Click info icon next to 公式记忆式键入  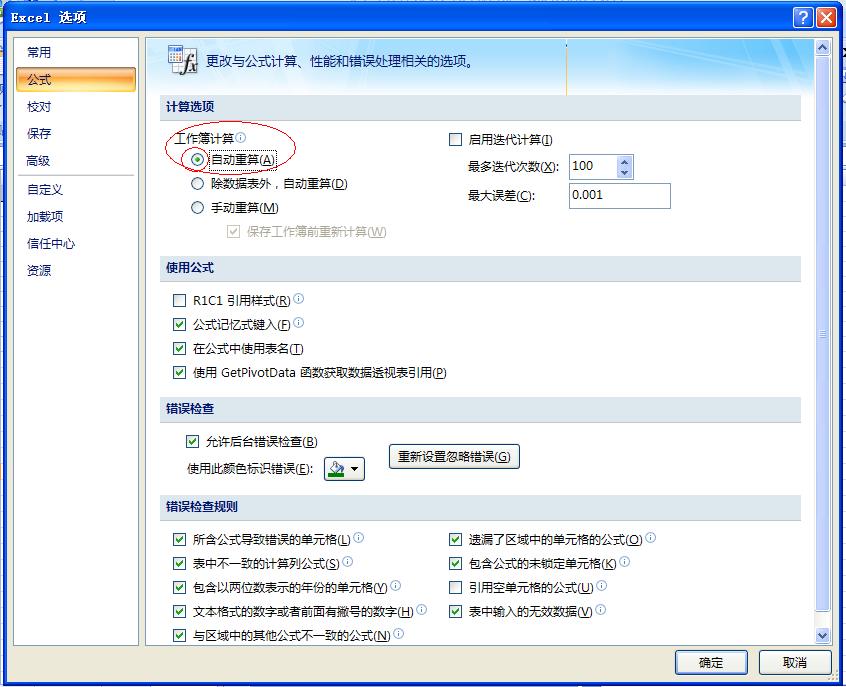[298, 322]
